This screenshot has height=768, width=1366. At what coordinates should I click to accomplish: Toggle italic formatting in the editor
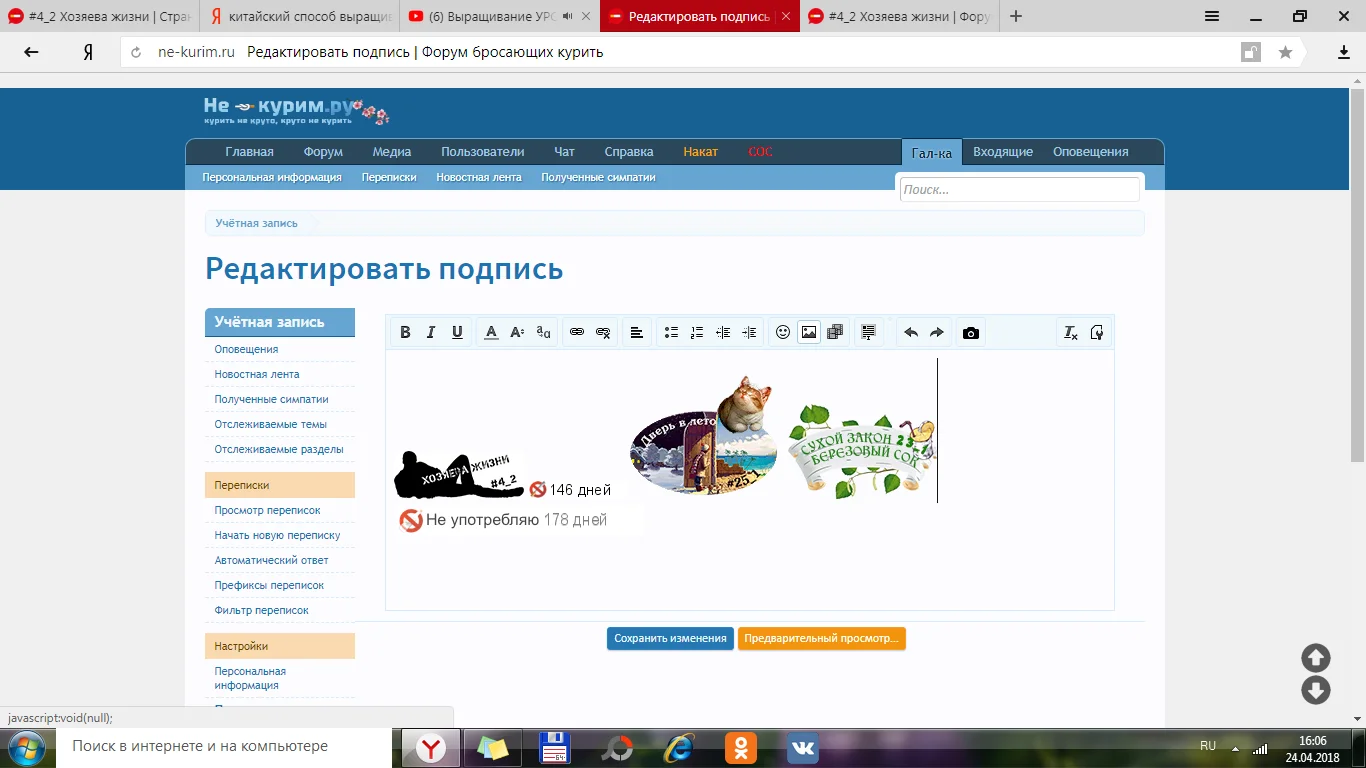coord(431,333)
